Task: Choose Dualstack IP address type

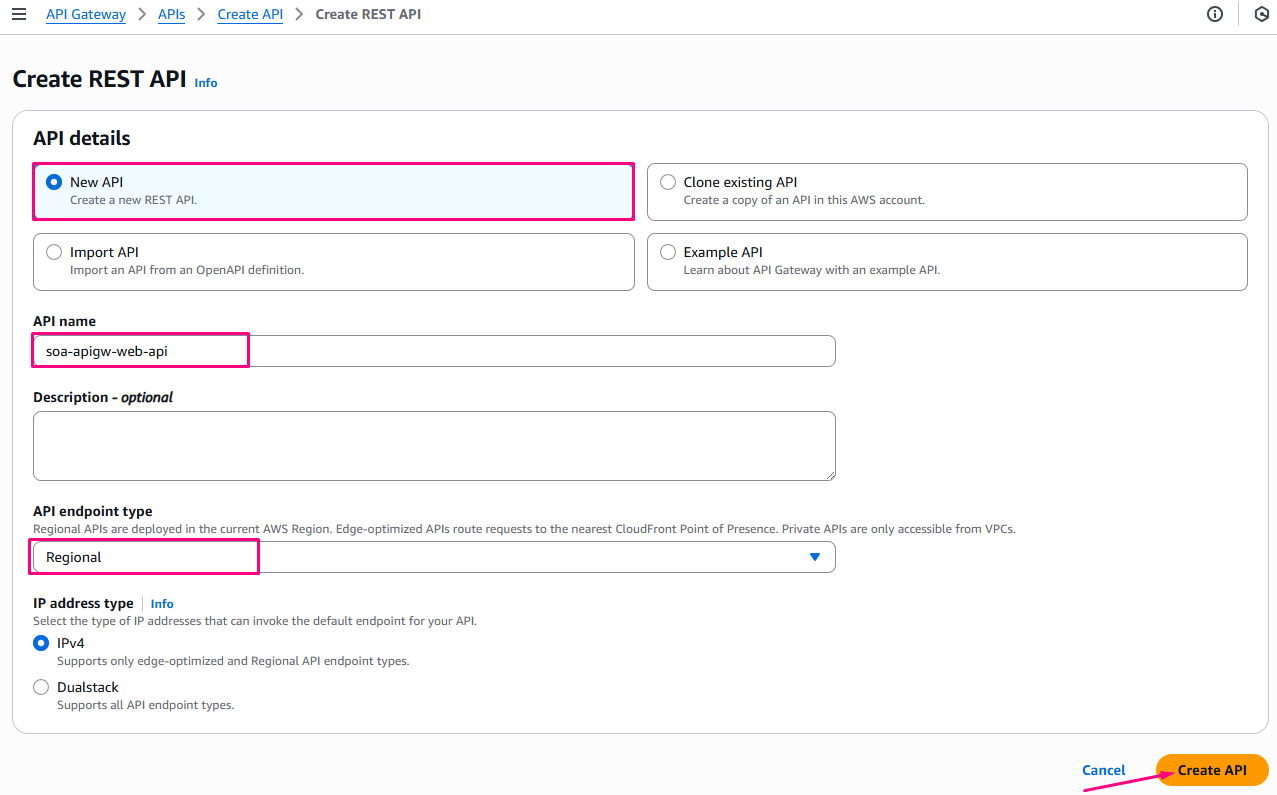Action: tap(41, 687)
